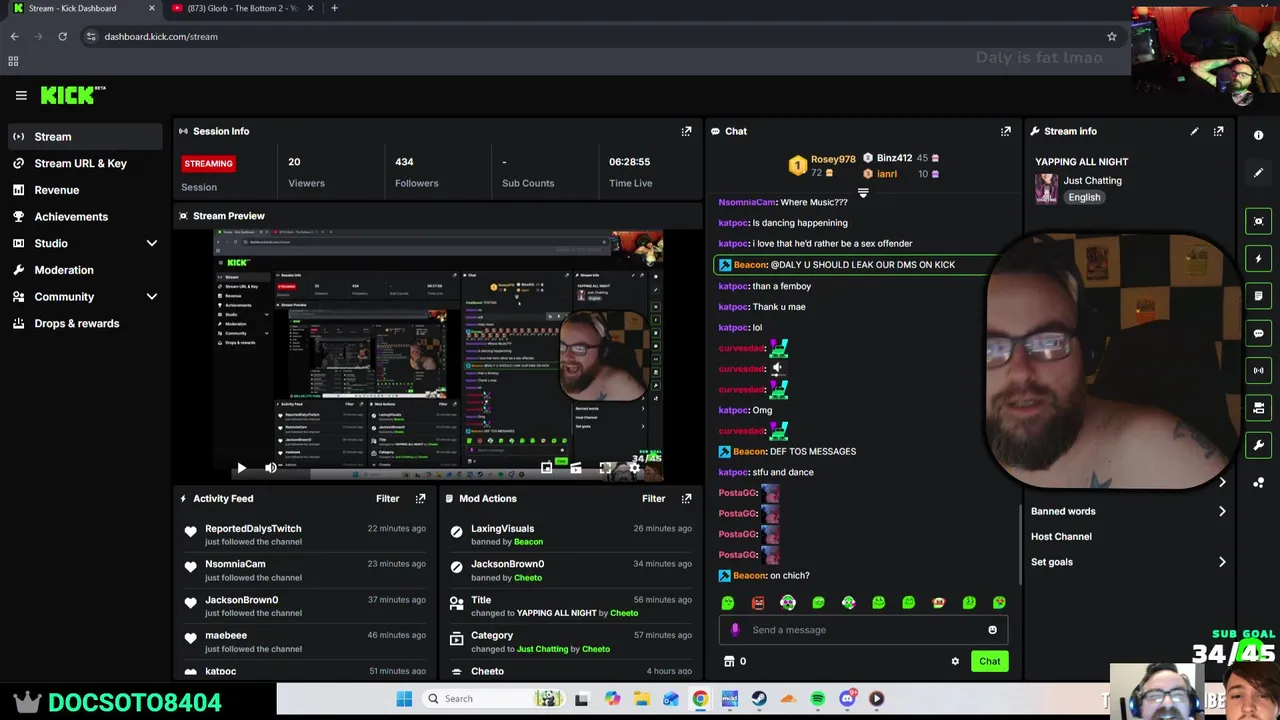Open Steam from the taskbar

(x=759, y=699)
